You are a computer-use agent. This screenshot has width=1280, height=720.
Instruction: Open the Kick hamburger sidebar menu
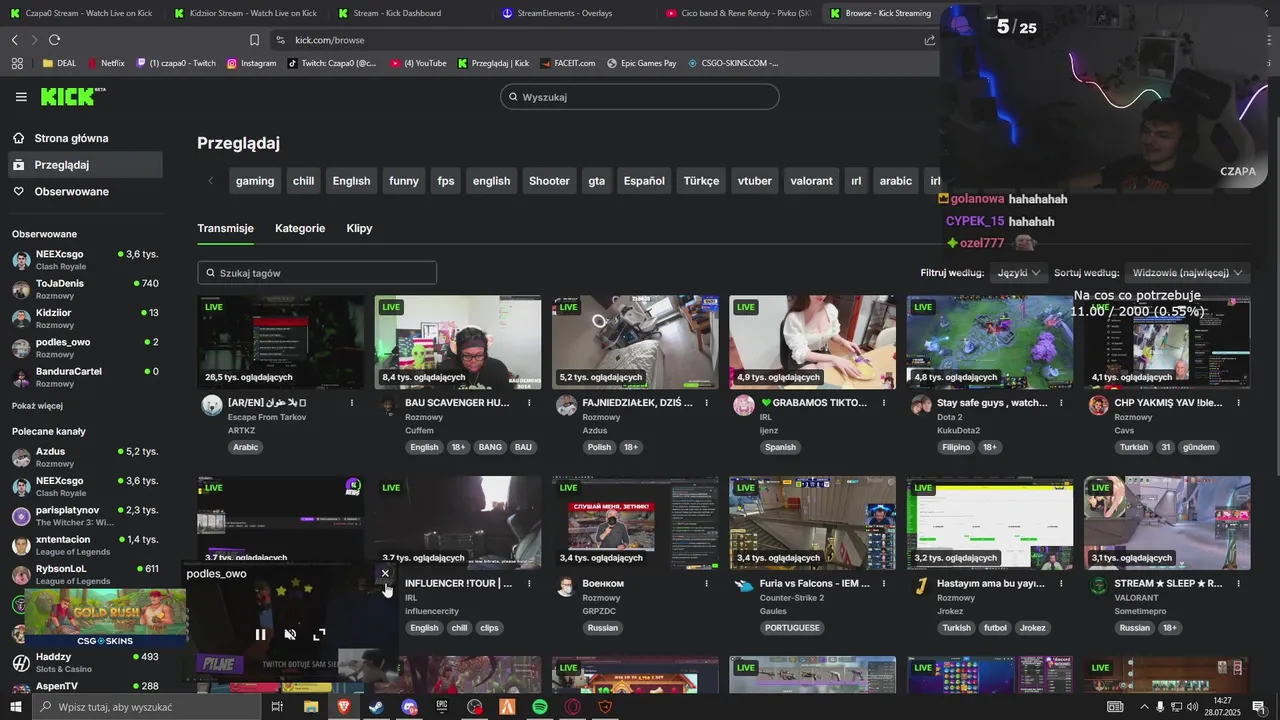pyautogui.click(x=21, y=97)
